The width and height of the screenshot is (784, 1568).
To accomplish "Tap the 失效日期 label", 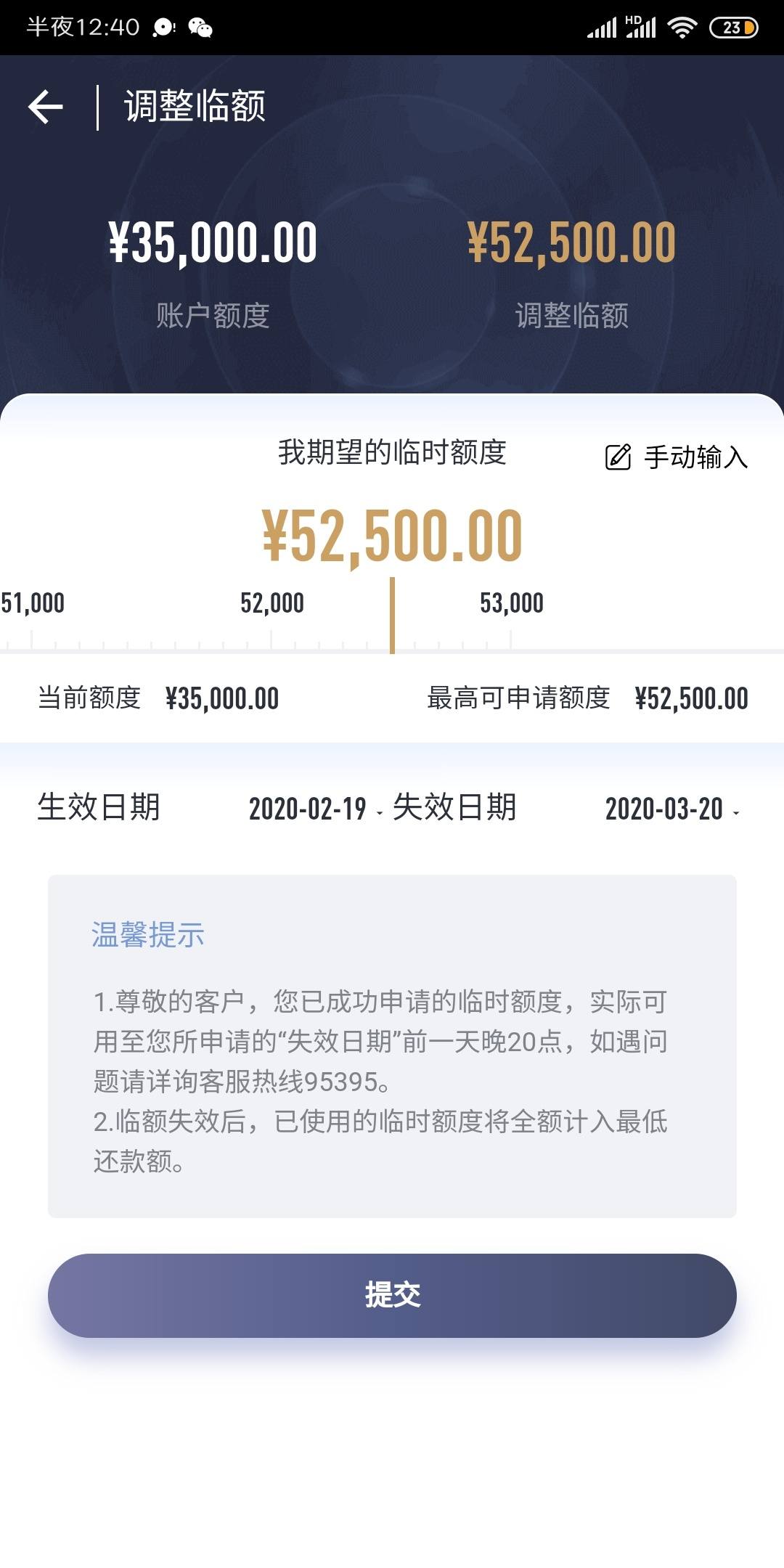I will [454, 807].
